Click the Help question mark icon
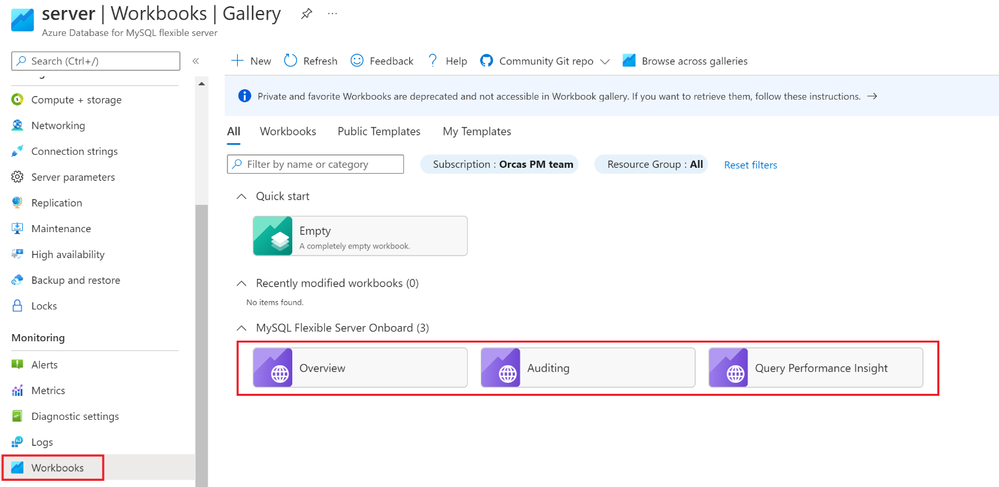Viewport: 999px width, 487px height. coord(433,61)
